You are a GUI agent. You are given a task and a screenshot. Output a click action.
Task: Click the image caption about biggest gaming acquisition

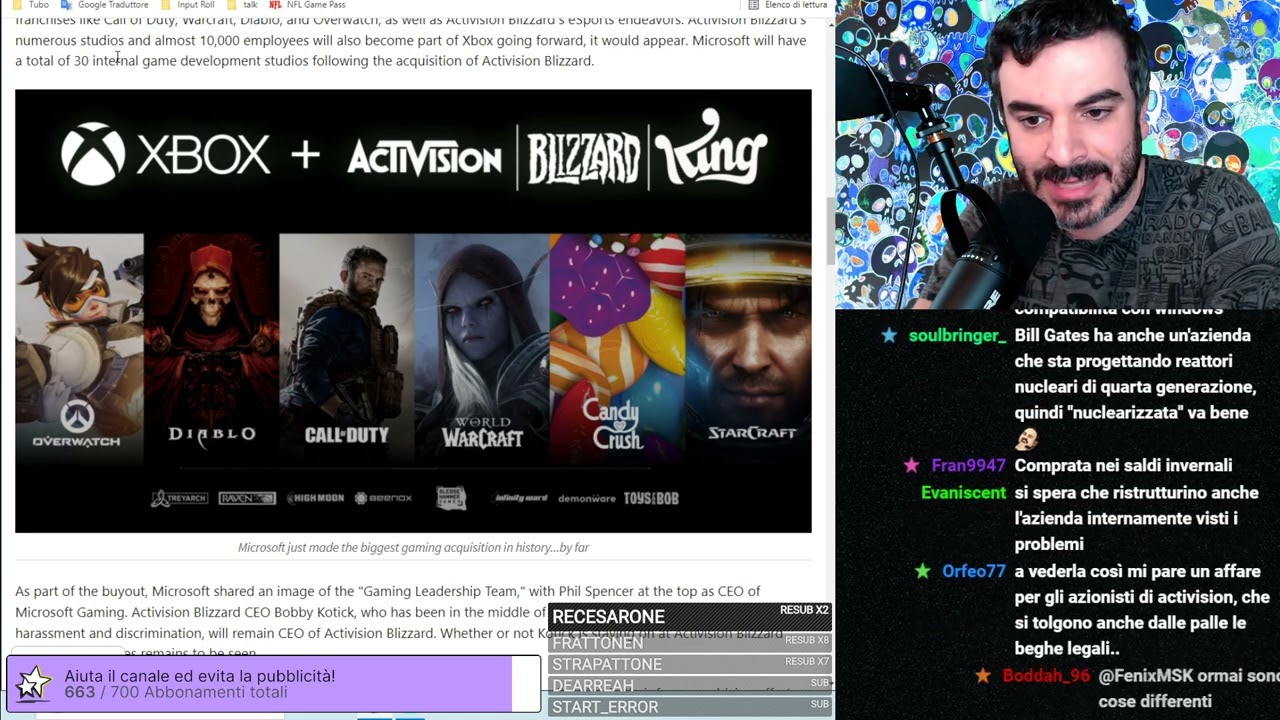413,547
